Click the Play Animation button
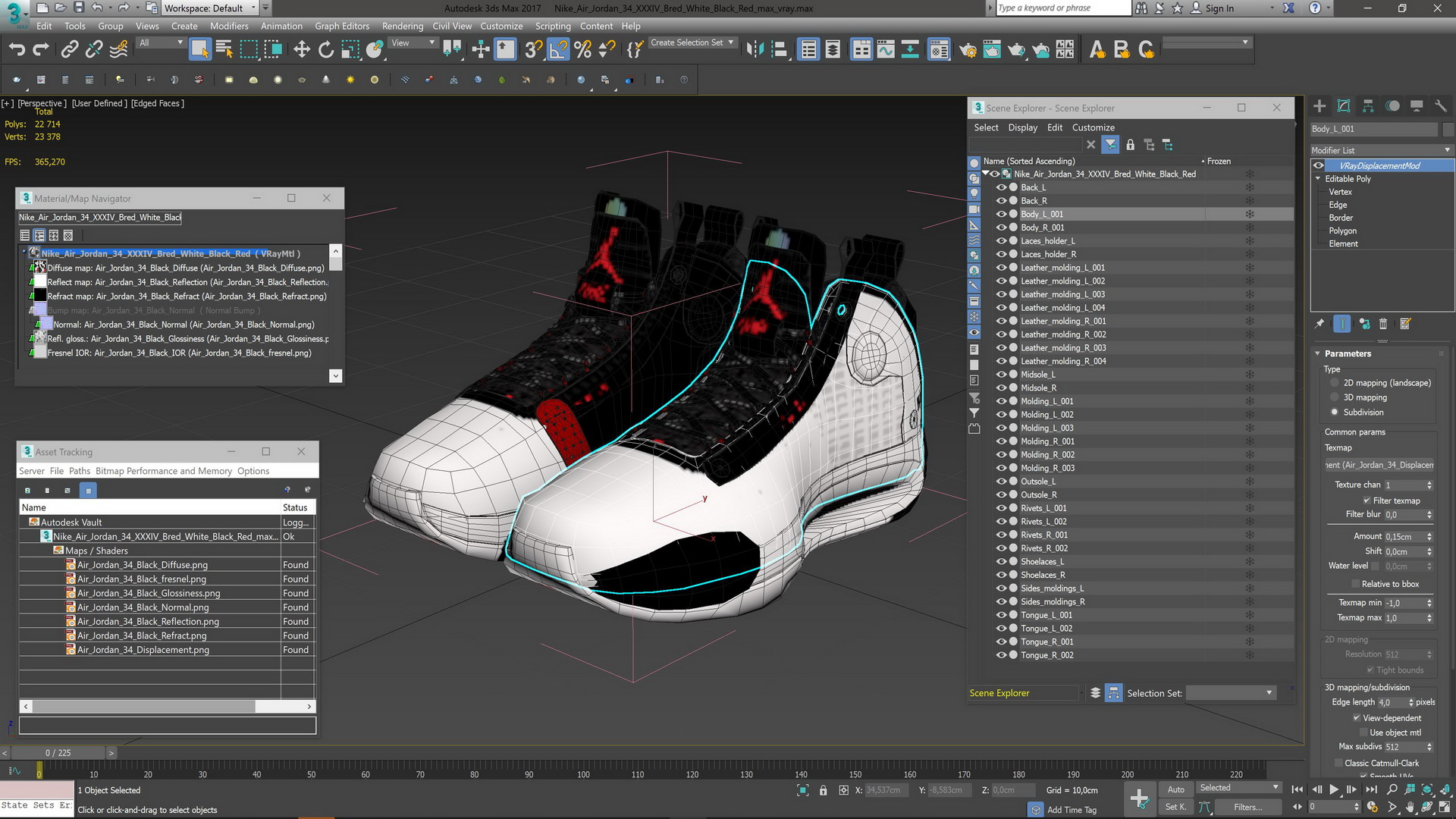The image size is (1456, 819). click(x=1334, y=789)
